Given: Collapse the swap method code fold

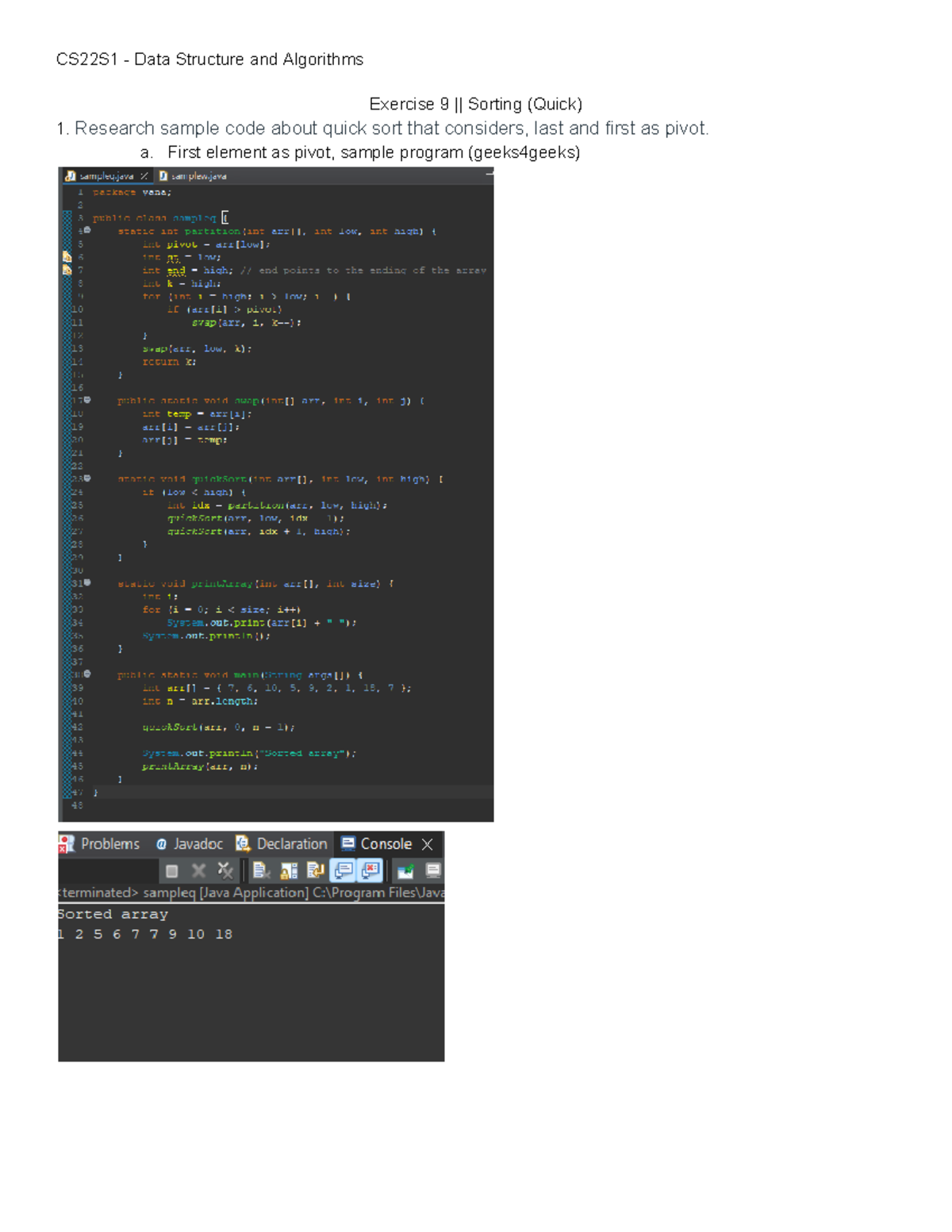Looking at the screenshot, I should click(x=89, y=401).
